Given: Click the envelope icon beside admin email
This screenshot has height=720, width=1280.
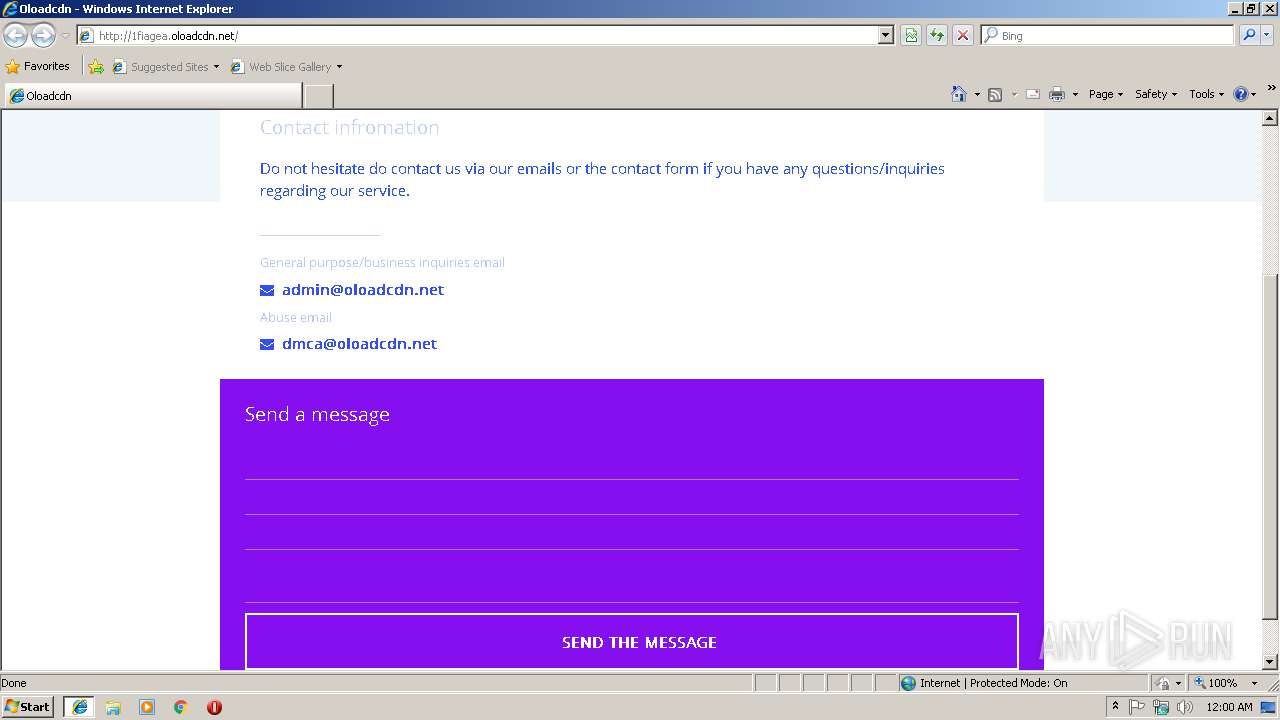Looking at the screenshot, I should click(x=267, y=291).
